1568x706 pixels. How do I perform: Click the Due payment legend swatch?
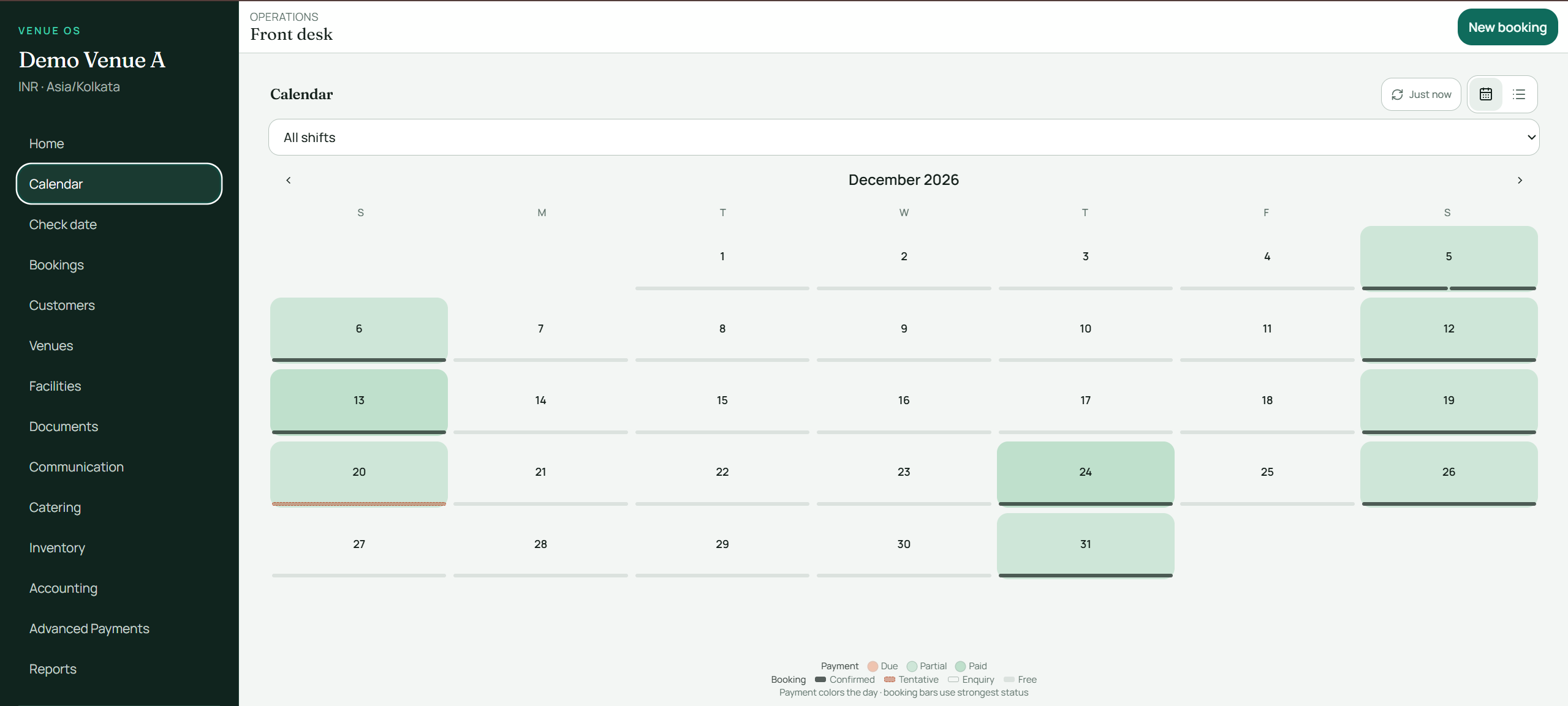(873, 666)
